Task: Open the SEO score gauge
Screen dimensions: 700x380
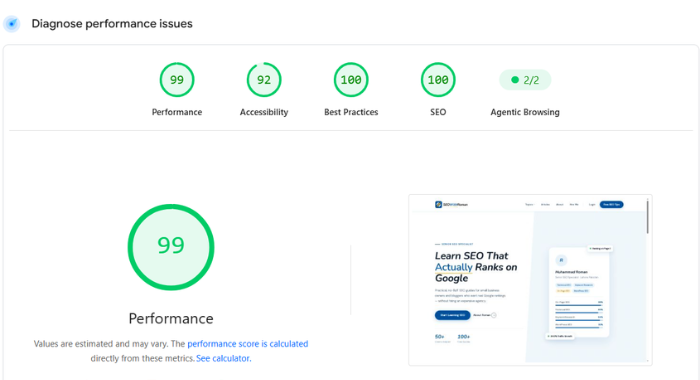Action: [438, 80]
